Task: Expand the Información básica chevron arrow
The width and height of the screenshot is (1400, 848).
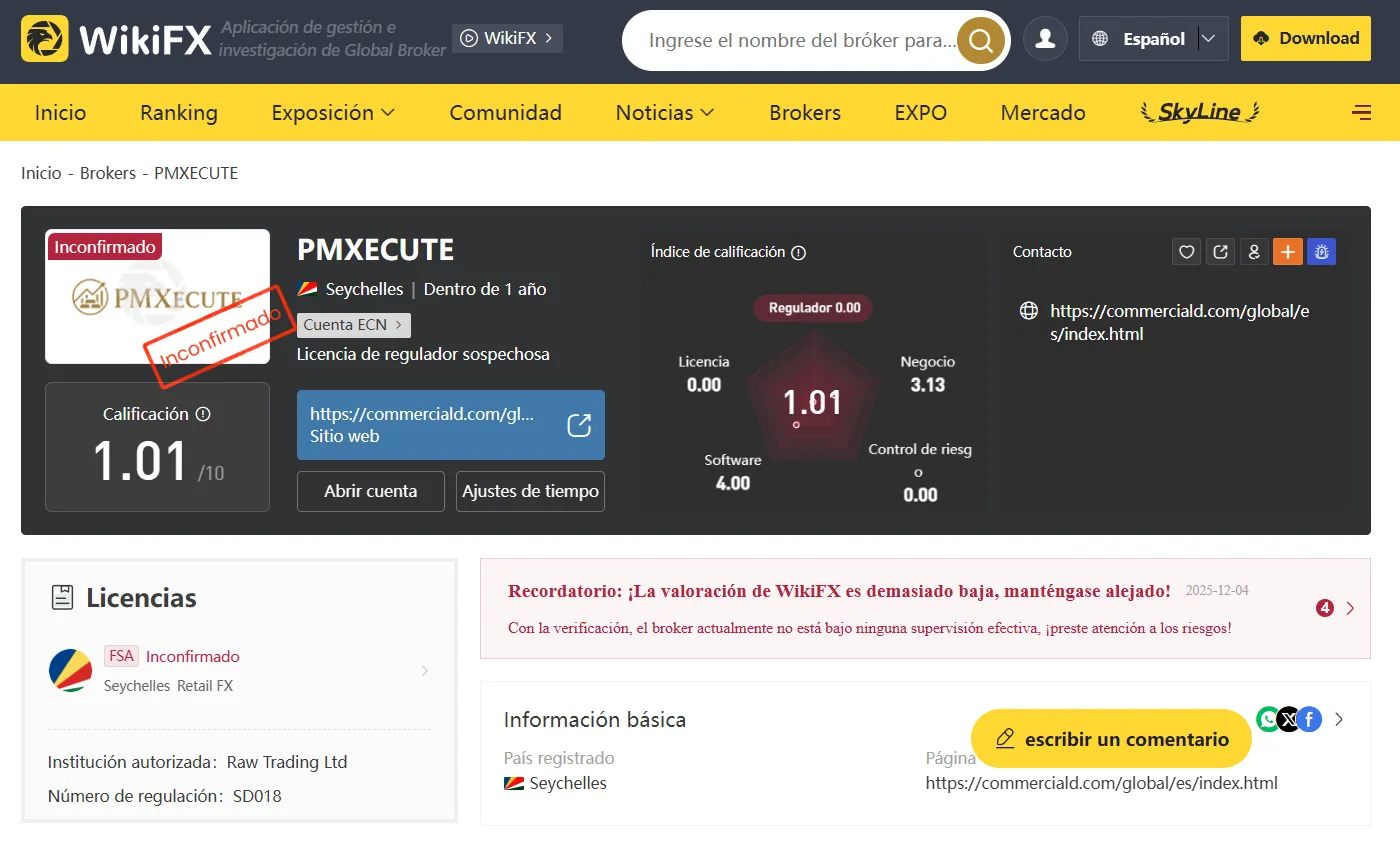Action: [1340, 719]
